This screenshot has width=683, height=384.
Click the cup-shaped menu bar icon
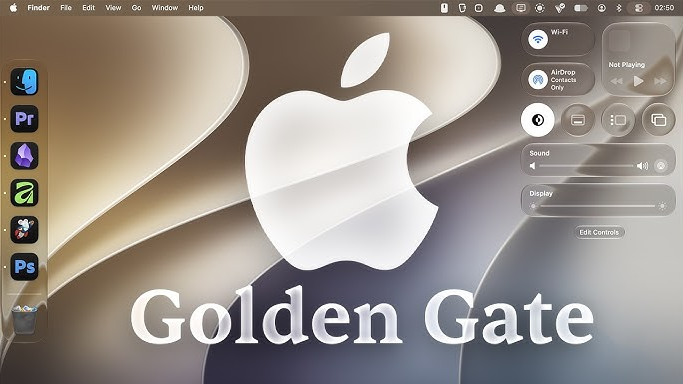tap(462, 8)
